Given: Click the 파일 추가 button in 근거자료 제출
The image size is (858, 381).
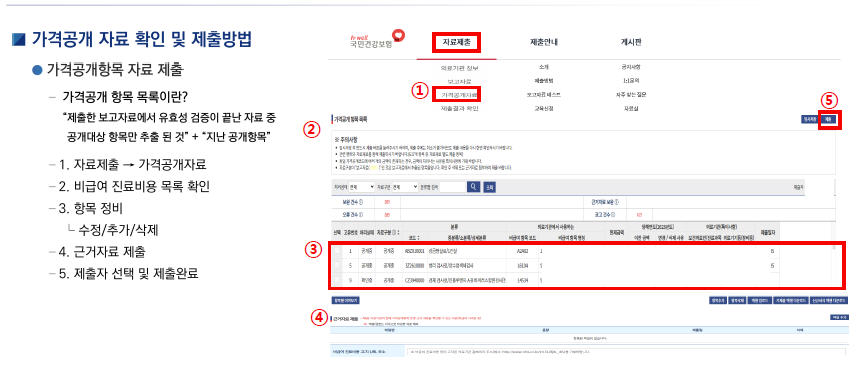Looking at the screenshot, I should [x=839, y=318].
